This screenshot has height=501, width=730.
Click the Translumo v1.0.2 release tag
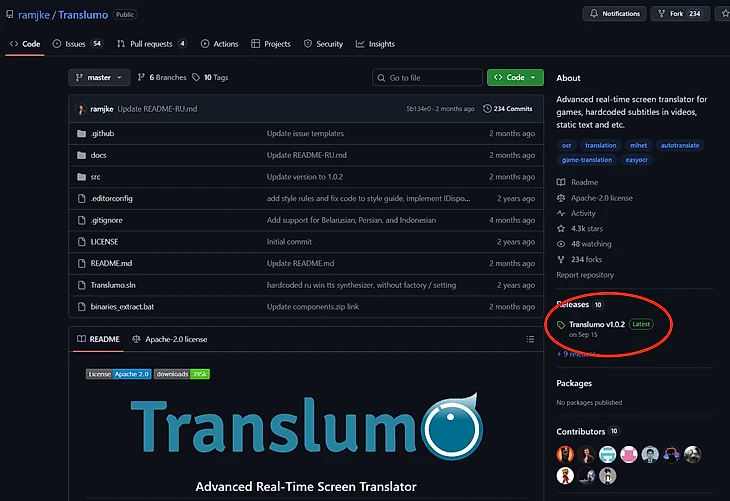click(596, 324)
